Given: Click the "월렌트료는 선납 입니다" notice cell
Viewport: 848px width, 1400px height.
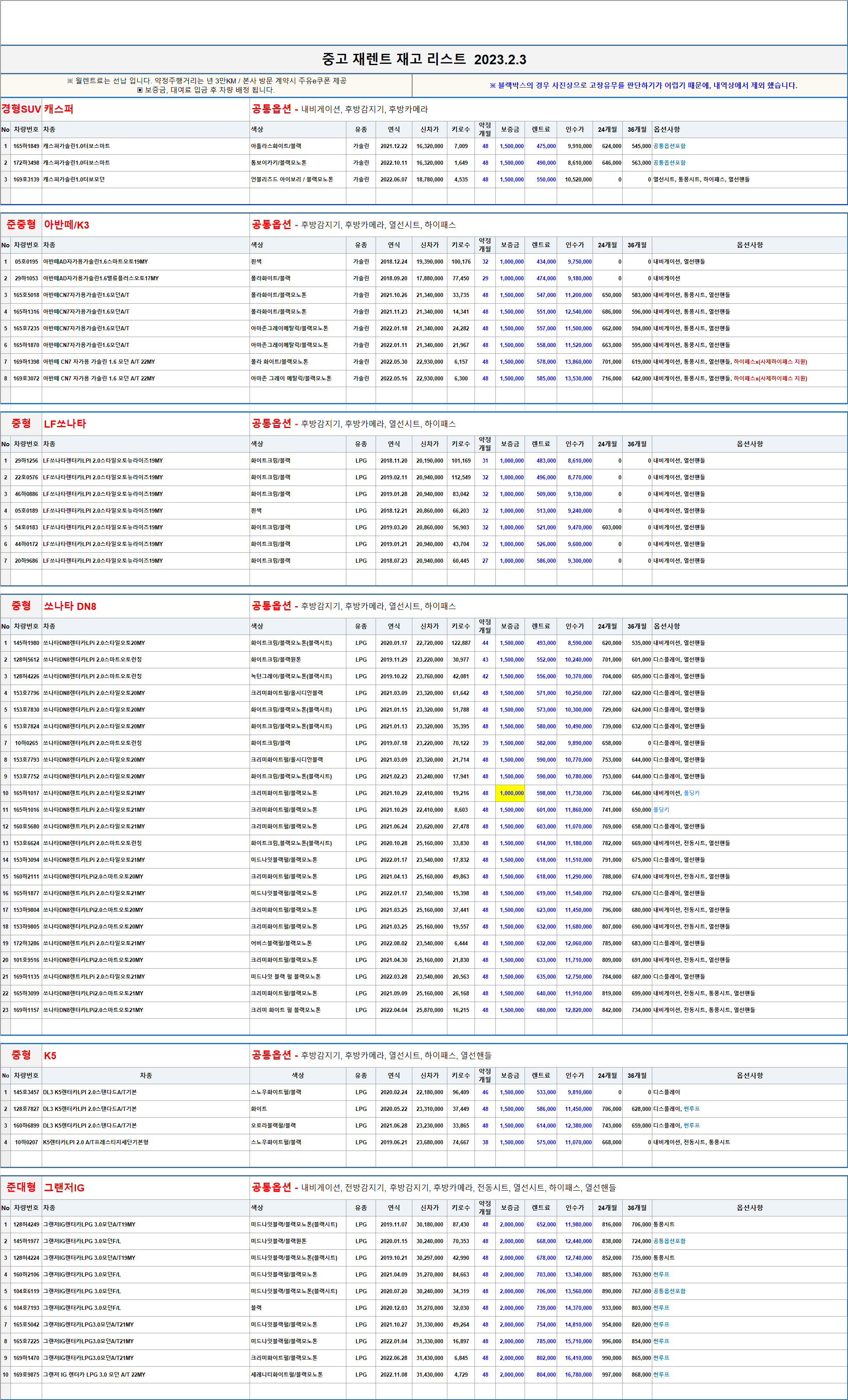Looking at the screenshot, I should (206, 85).
